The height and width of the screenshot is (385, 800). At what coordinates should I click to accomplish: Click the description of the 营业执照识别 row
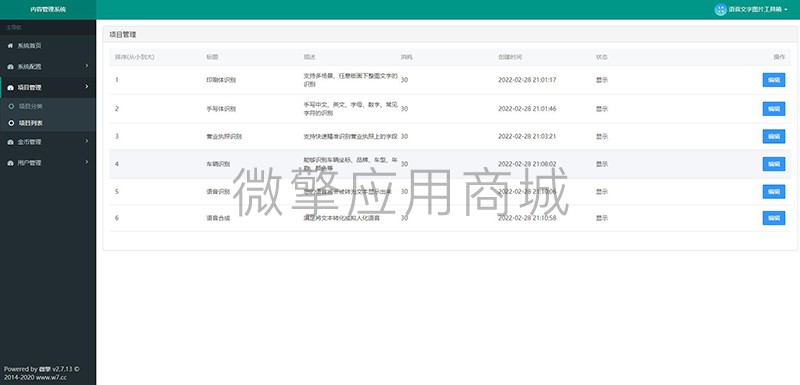pyautogui.click(x=350, y=136)
